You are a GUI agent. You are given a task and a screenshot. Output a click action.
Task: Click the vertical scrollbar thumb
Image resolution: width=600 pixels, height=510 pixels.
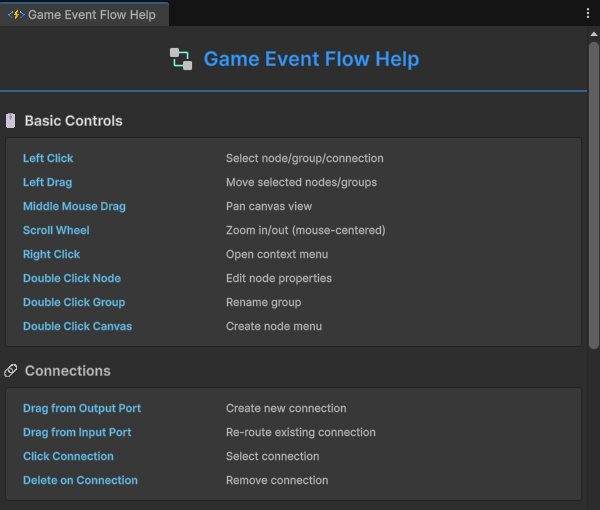point(594,190)
